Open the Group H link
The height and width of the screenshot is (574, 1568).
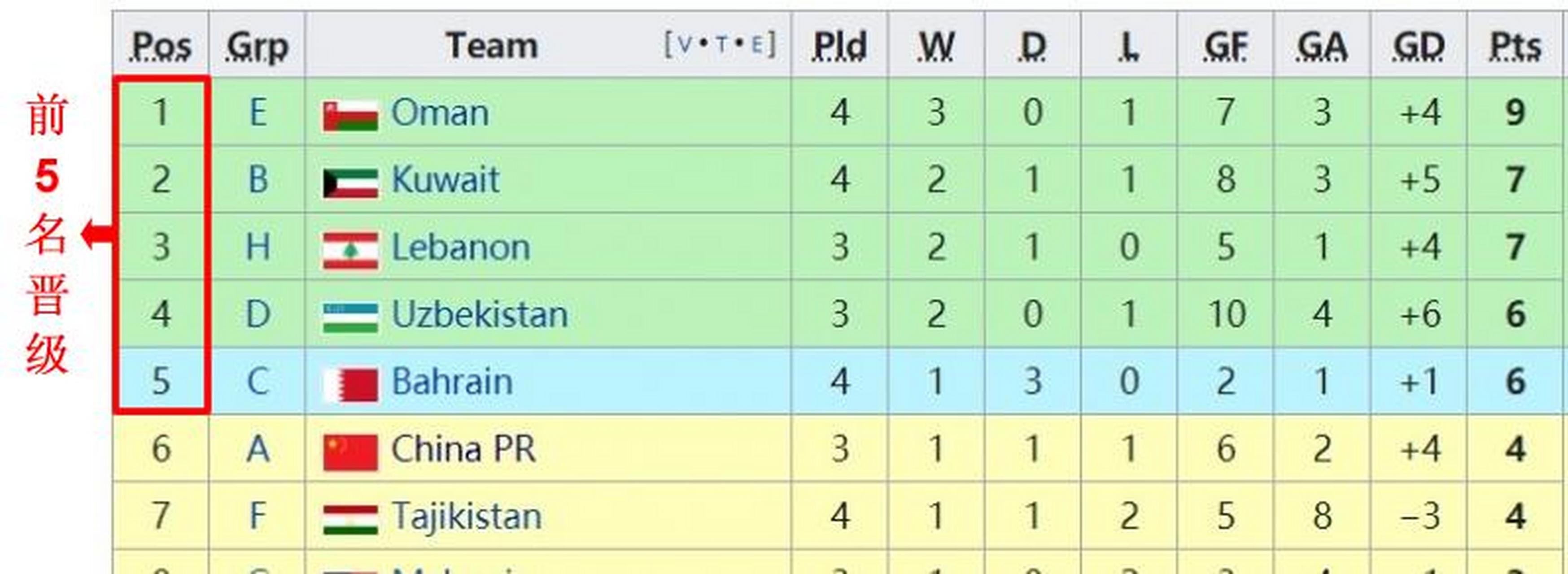point(258,248)
